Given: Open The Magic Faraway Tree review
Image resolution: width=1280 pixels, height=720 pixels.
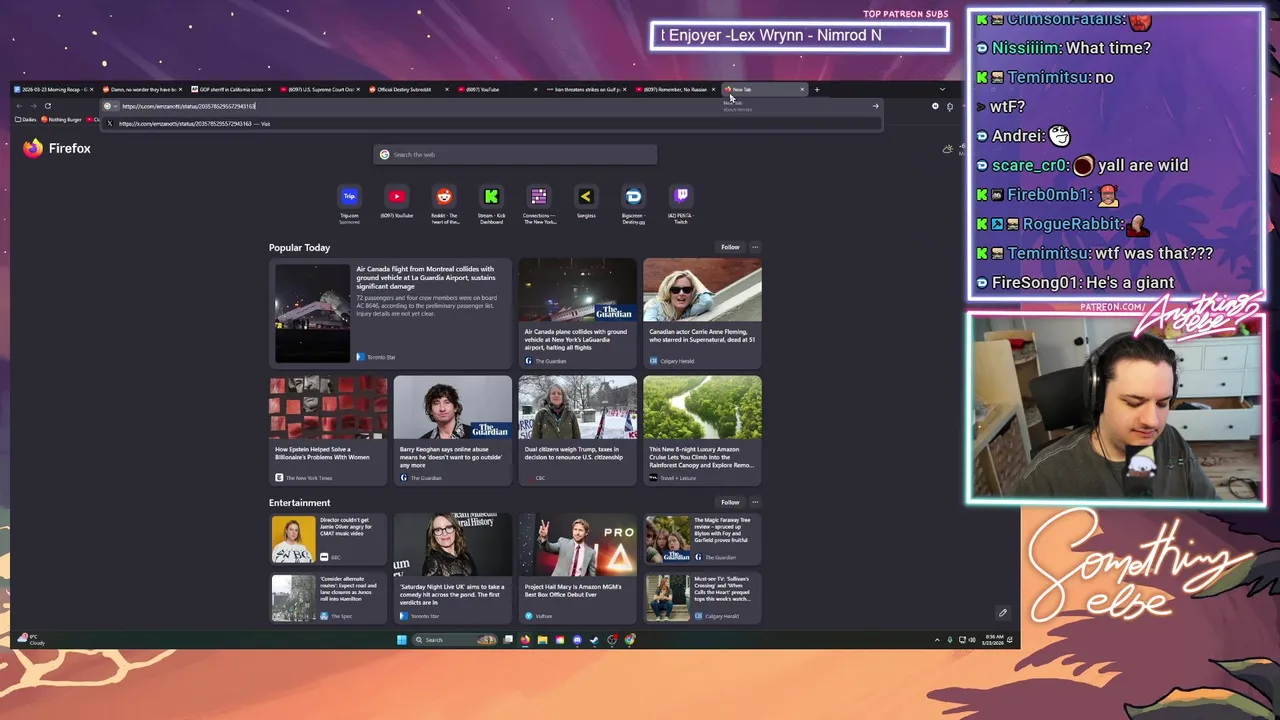Looking at the screenshot, I should click(702, 539).
